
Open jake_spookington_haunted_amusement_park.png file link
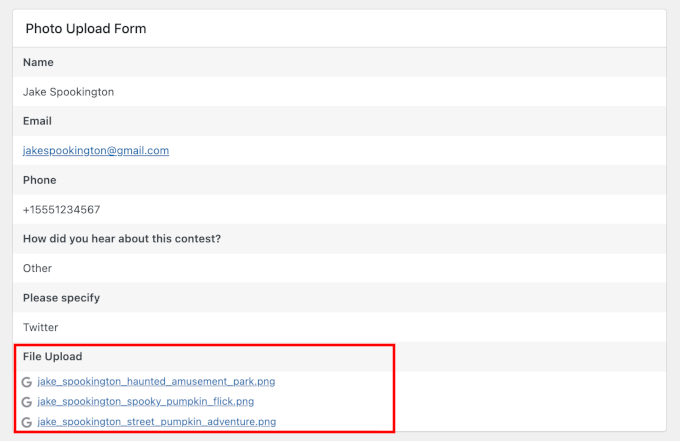click(156, 382)
